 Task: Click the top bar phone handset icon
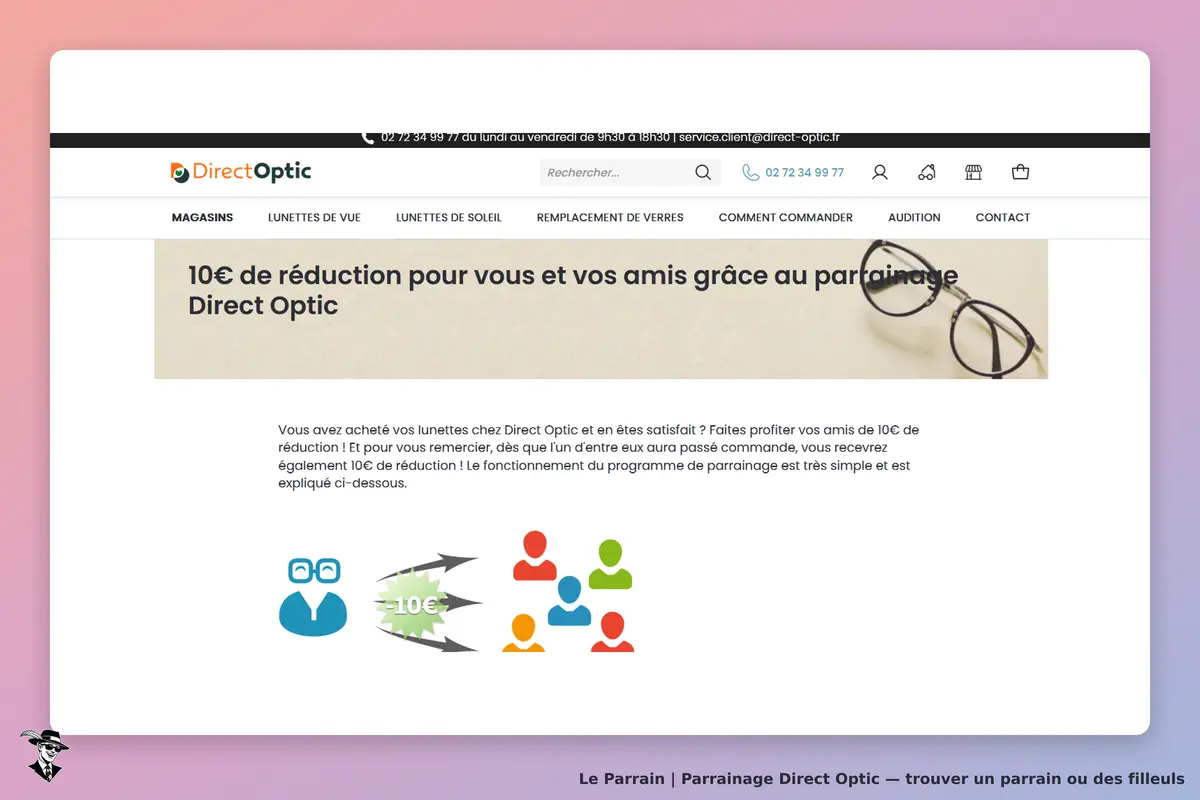coord(368,138)
